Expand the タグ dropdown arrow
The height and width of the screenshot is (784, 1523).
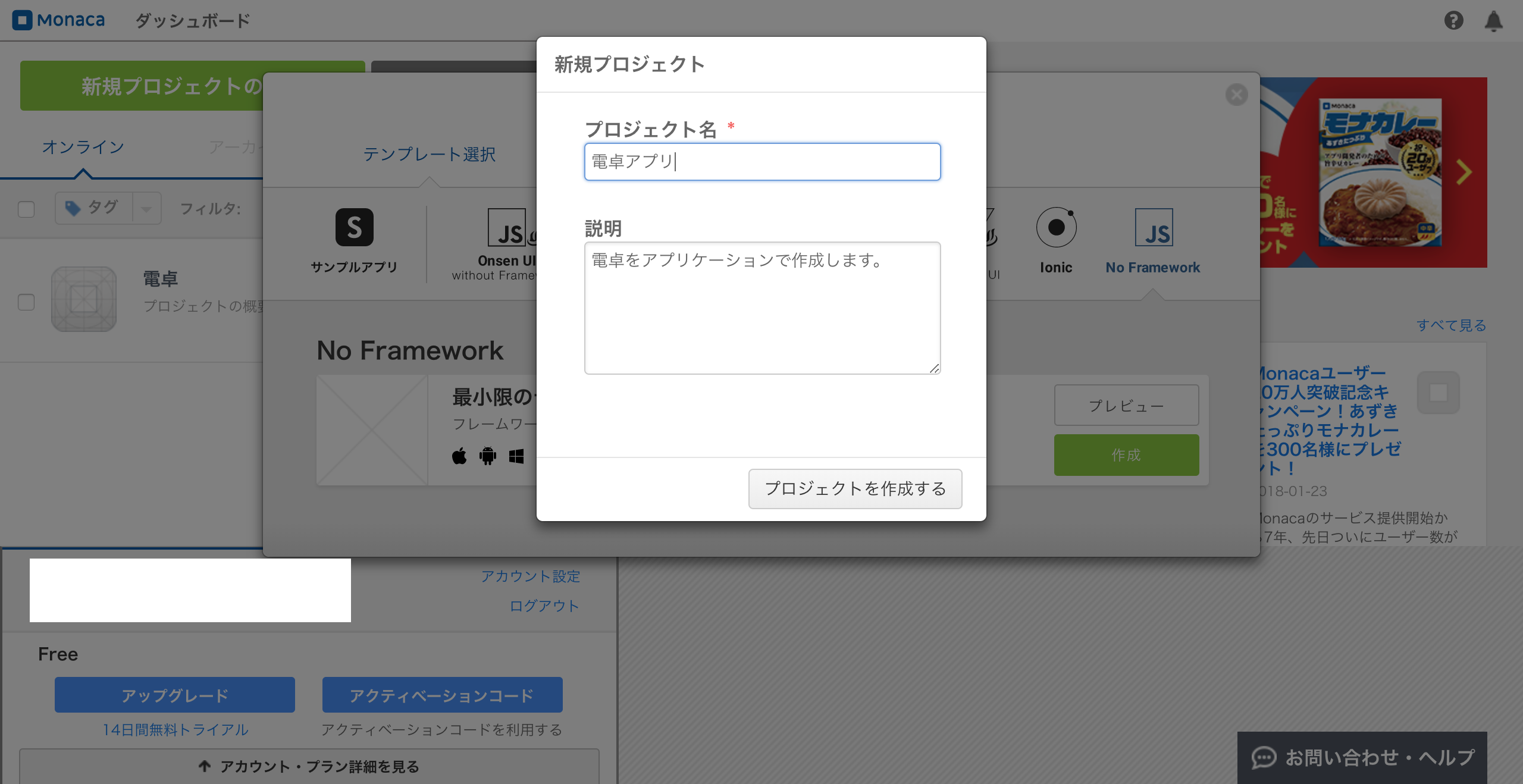(146, 208)
